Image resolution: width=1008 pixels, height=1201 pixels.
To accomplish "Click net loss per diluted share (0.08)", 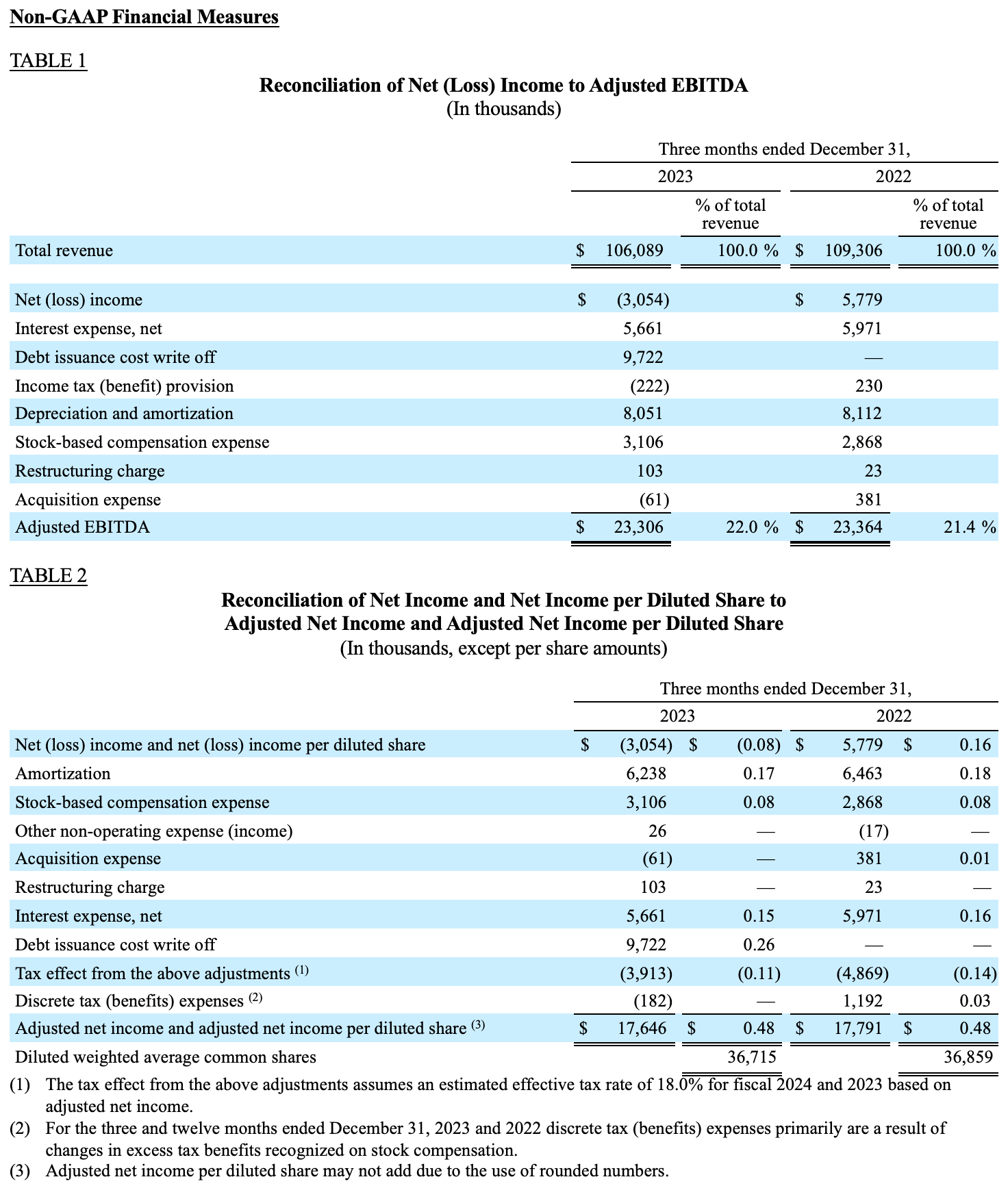I will tap(758, 745).
